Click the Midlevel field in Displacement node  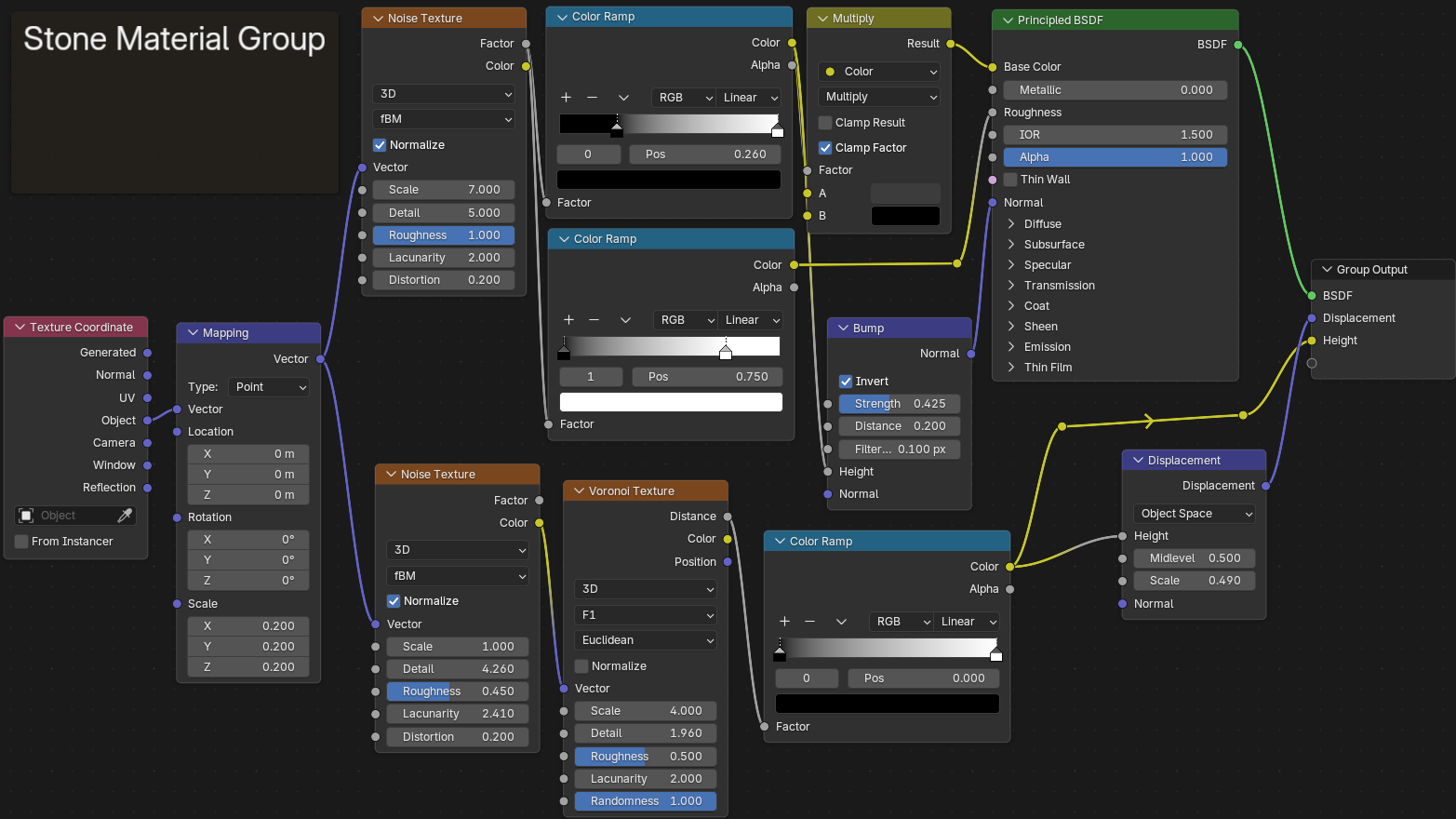[x=1195, y=558]
